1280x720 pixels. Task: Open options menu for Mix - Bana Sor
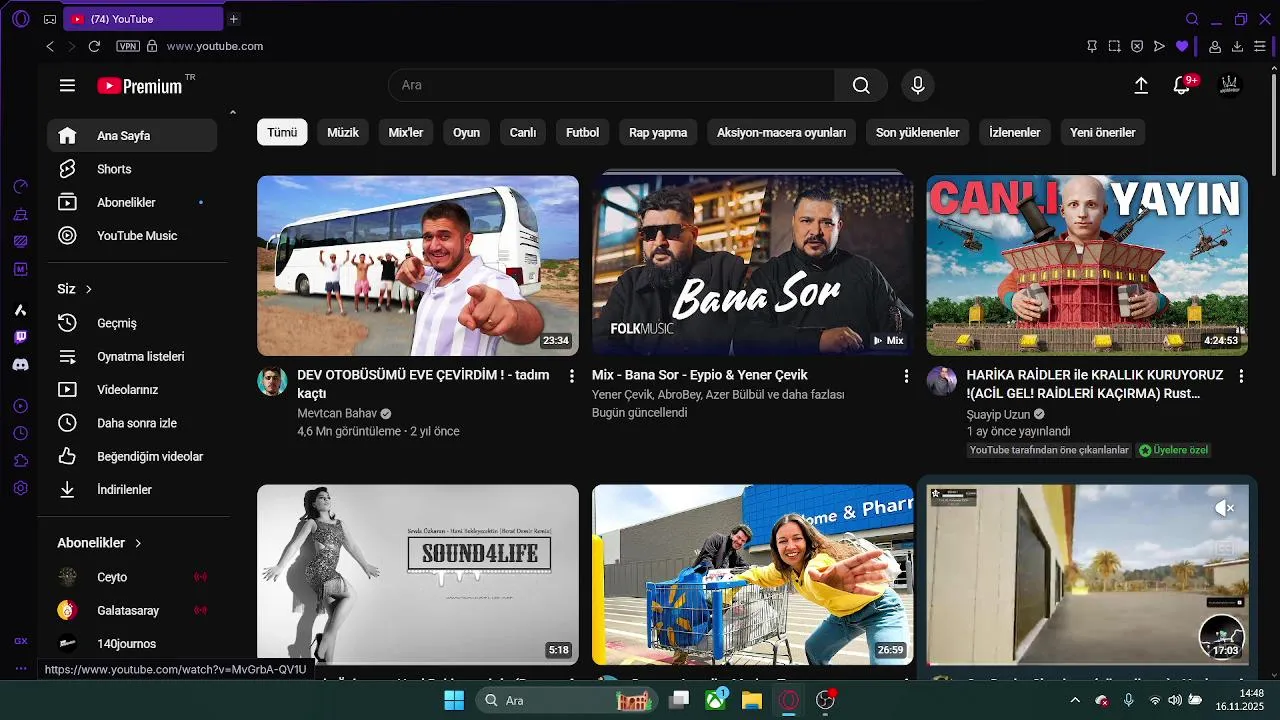pyautogui.click(x=906, y=376)
